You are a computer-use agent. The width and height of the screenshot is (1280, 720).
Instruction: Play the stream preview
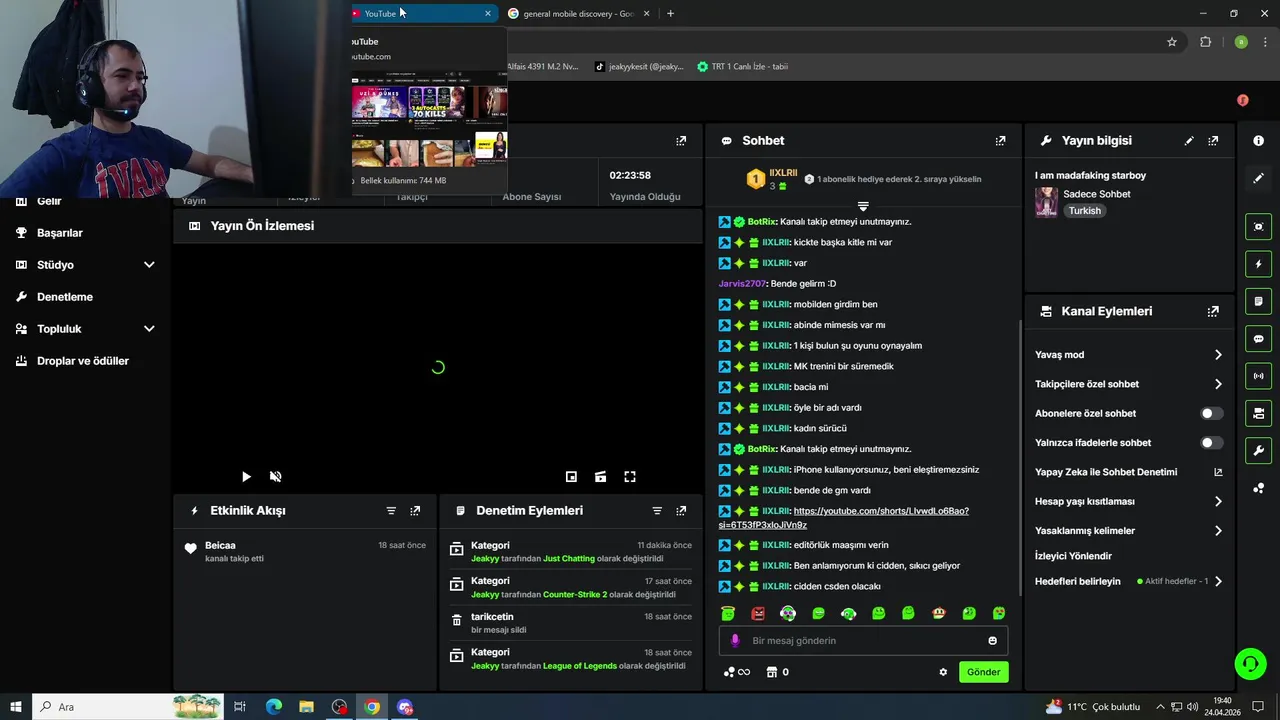coord(246,477)
